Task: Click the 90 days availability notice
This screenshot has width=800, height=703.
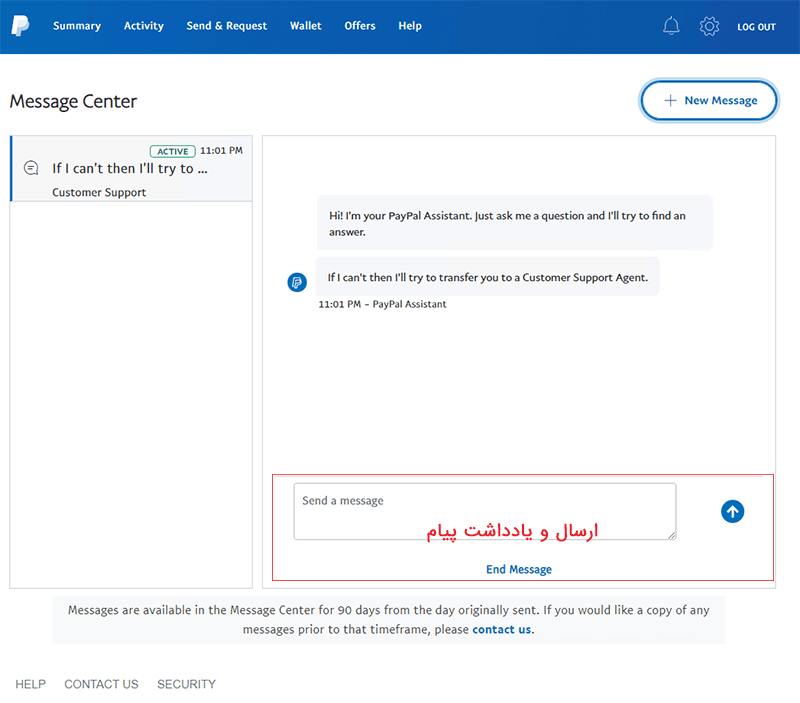Action: pyautogui.click(x=389, y=619)
